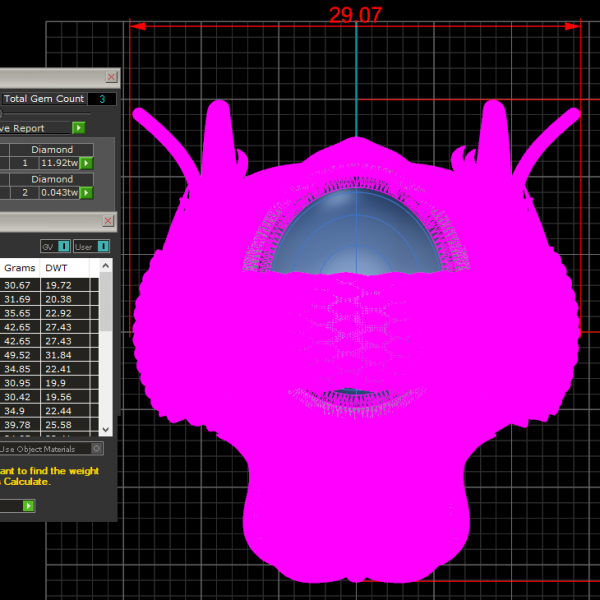Click green arrow next to 0.043tw diamond
Viewport: 600px width, 600px height.
click(x=86, y=192)
